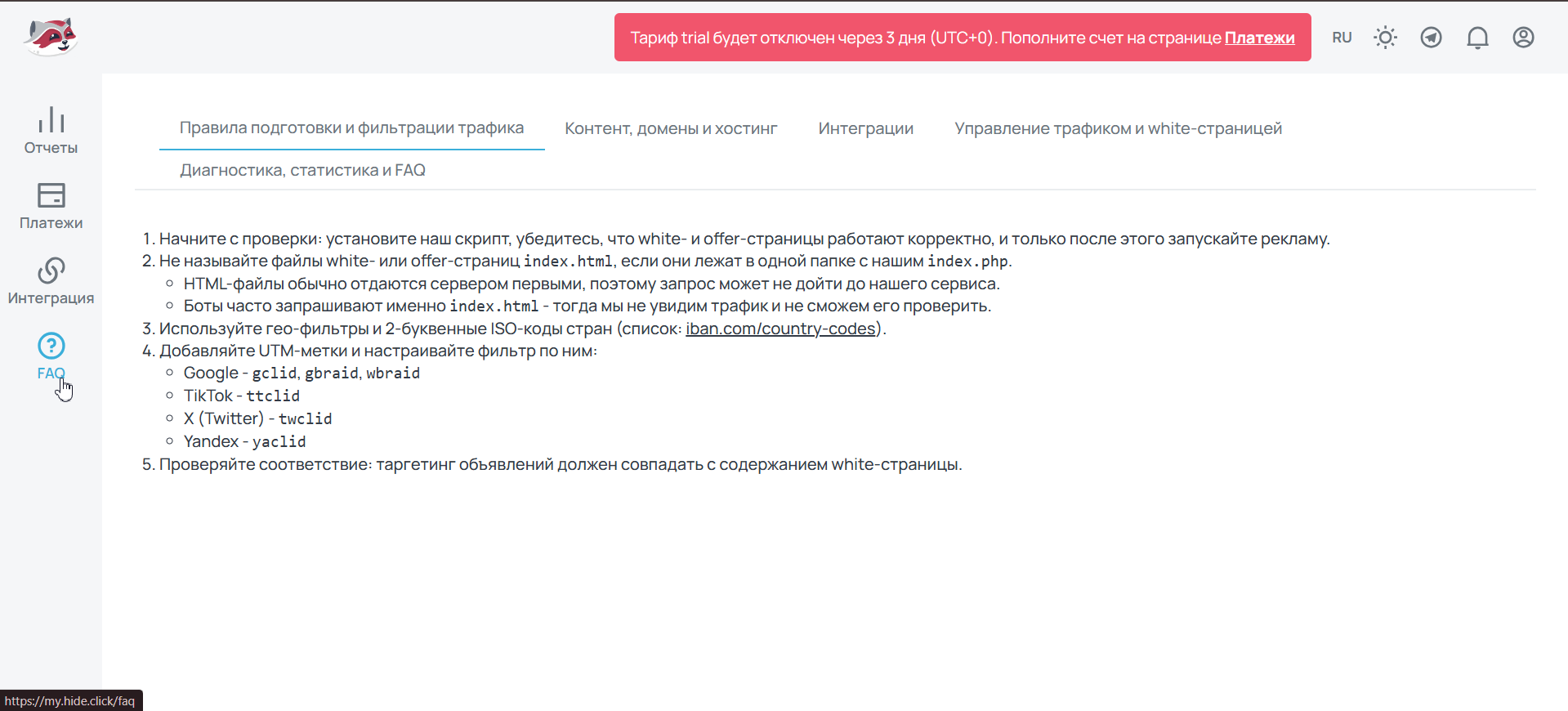1568x711 pixels.
Task: Open the RU language selector
Action: (1342, 38)
